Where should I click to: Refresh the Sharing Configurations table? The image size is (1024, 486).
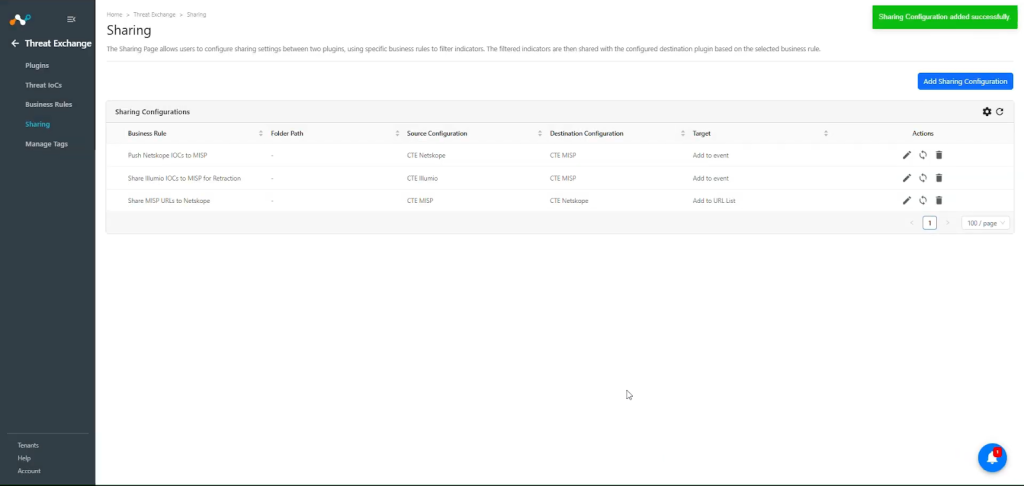tap(999, 112)
